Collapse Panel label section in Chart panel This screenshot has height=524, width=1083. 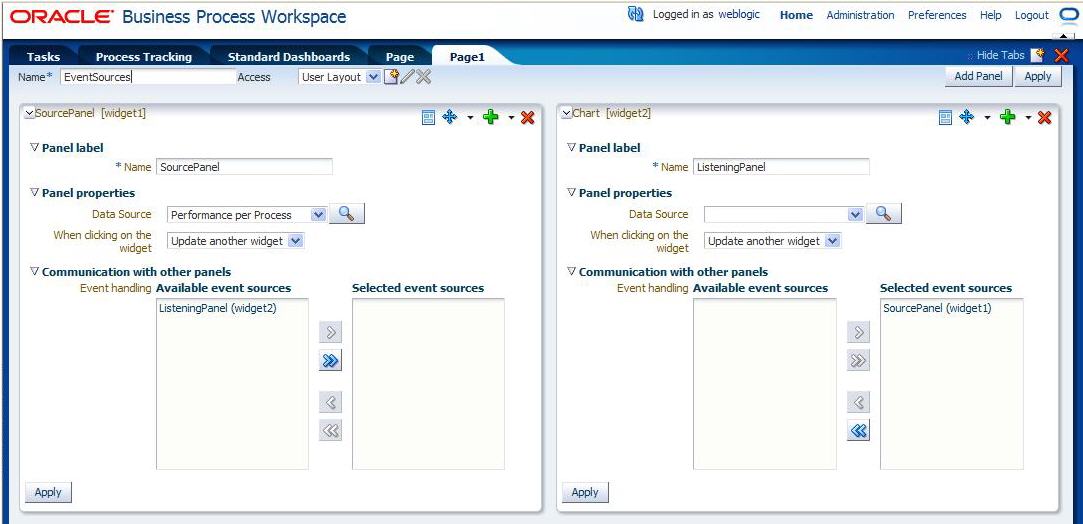(572, 147)
